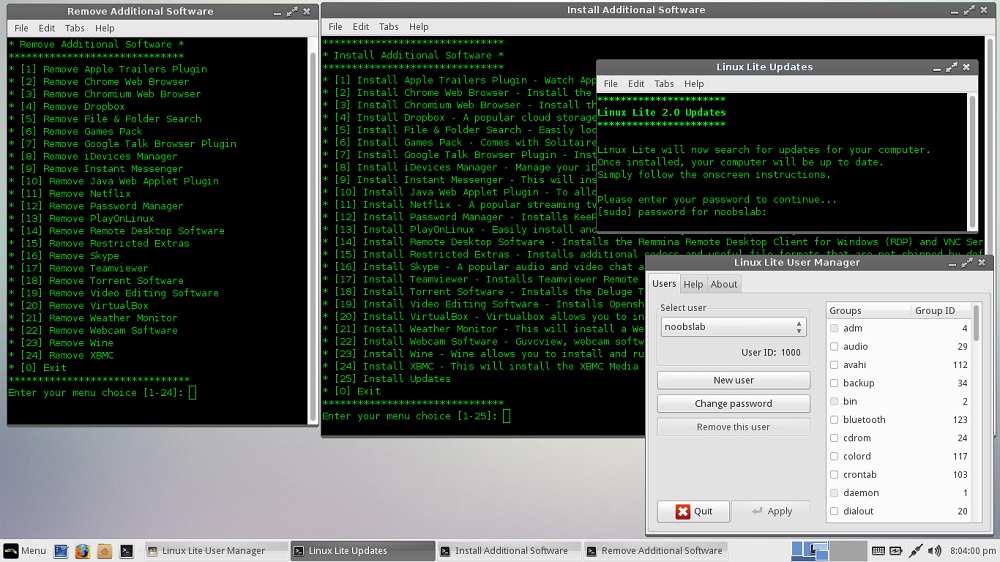Click the Change password button
This screenshot has height=562, width=1000.
click(x=733, y=404)
